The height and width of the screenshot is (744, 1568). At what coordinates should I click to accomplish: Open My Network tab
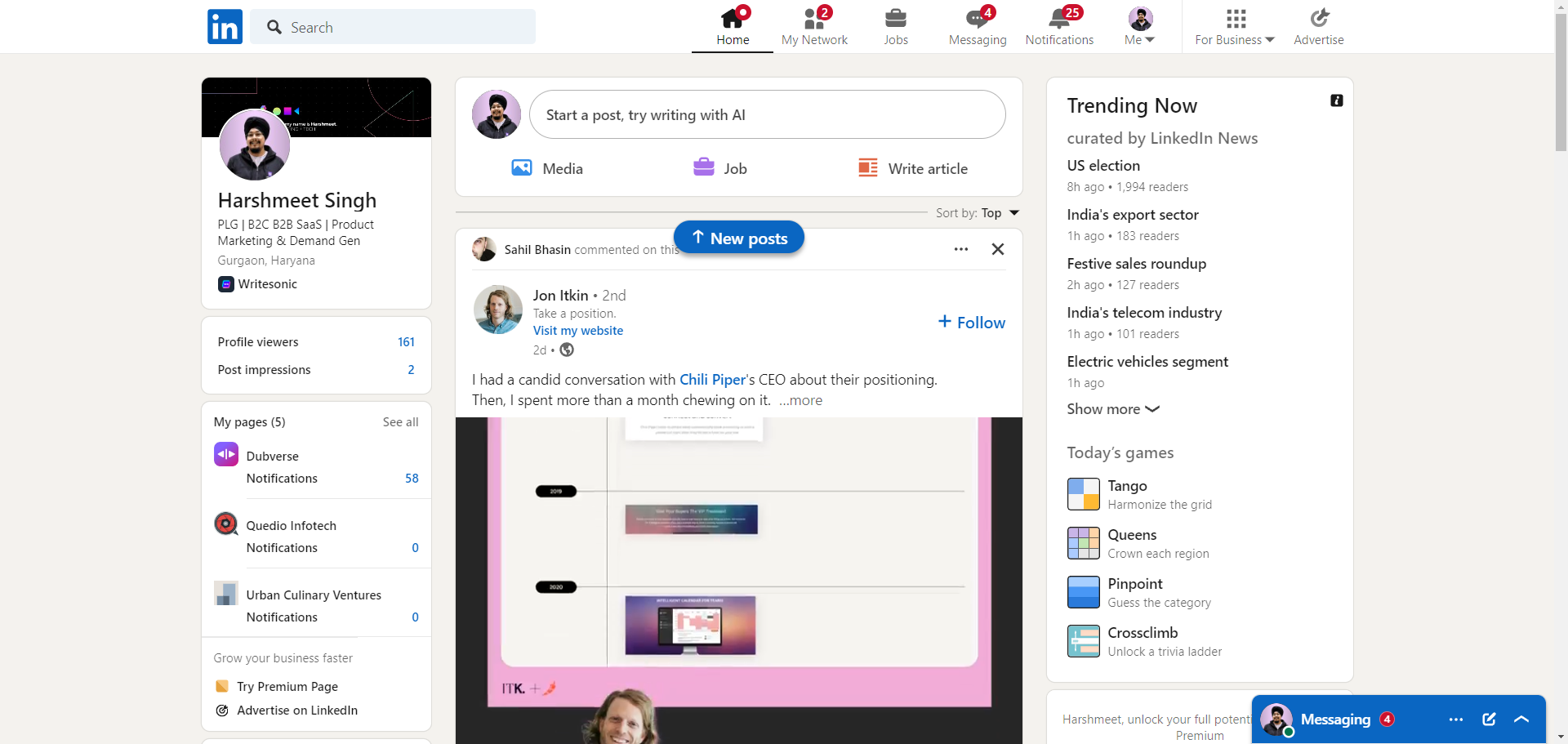[x=814, y=27]
